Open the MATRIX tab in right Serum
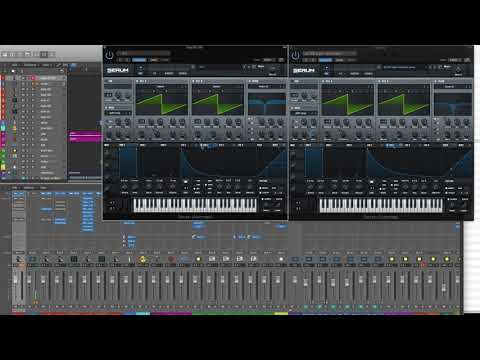Viewport: 480px width, 360px height. pos(355,73)
